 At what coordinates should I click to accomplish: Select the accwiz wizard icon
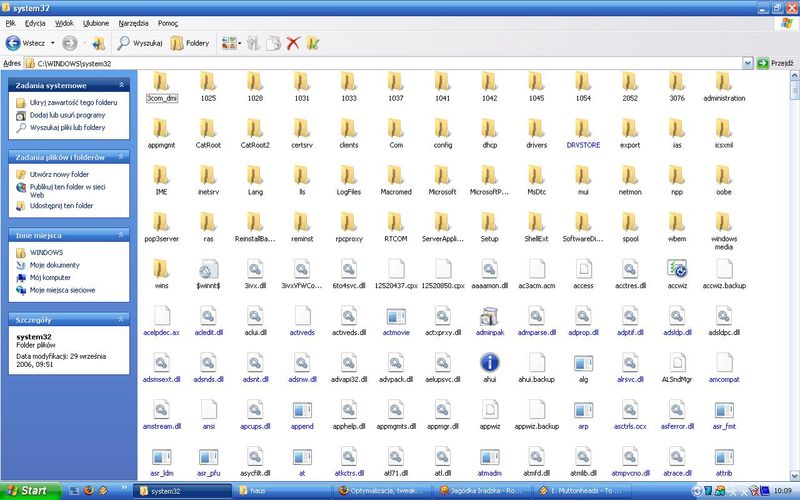click(x=677, y=269)
